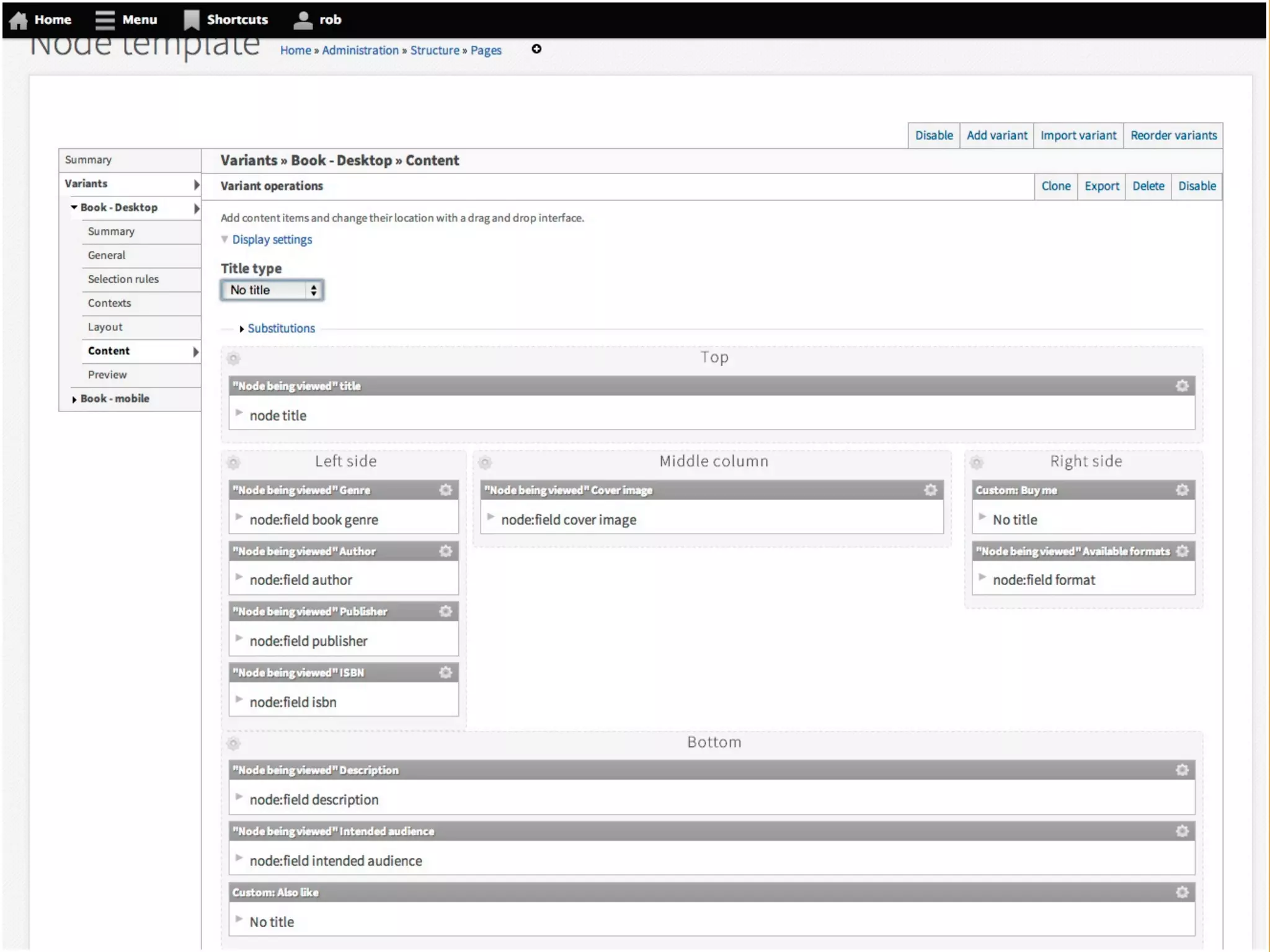Viewport: 1270px width, 952px height.
Task: Toggle node:field author content arrow
Action: (x=239, y=577)
